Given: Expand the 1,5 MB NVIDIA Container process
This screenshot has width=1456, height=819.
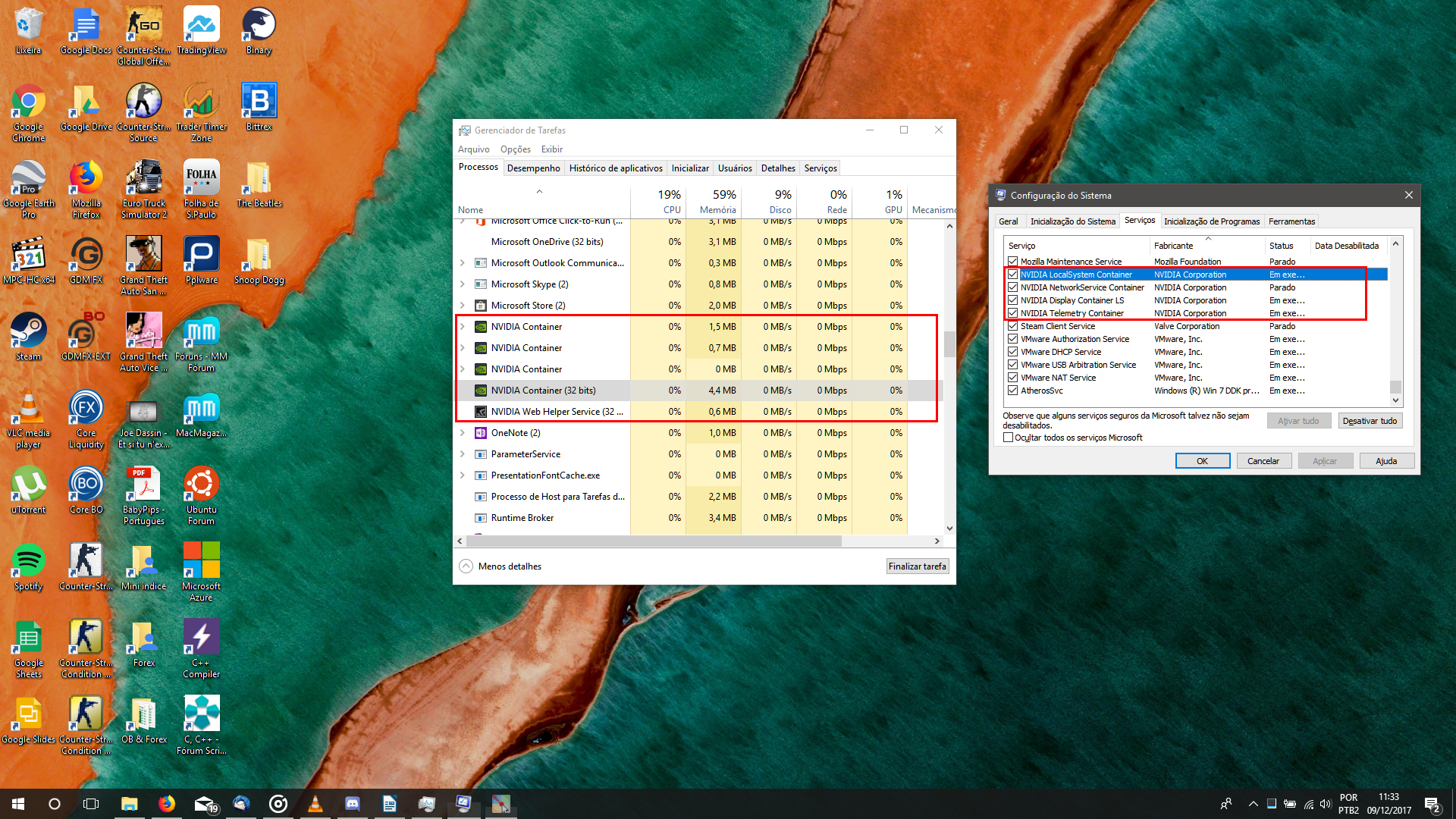Looking at the screenshot, I should 463,327.
